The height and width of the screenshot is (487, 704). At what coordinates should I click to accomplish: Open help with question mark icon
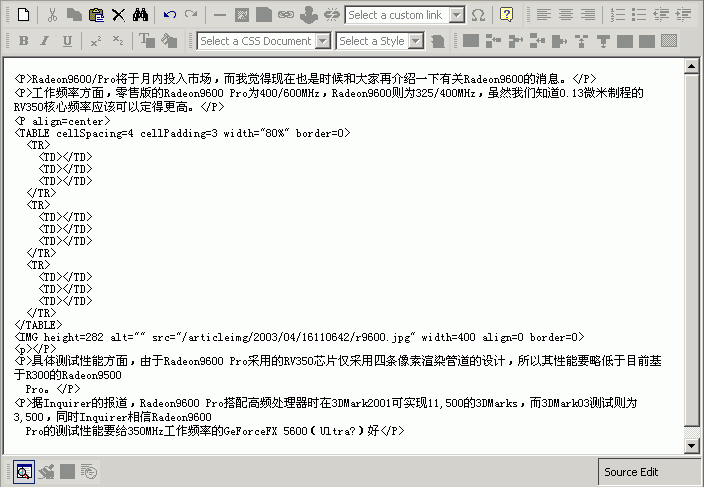point(506,15)
